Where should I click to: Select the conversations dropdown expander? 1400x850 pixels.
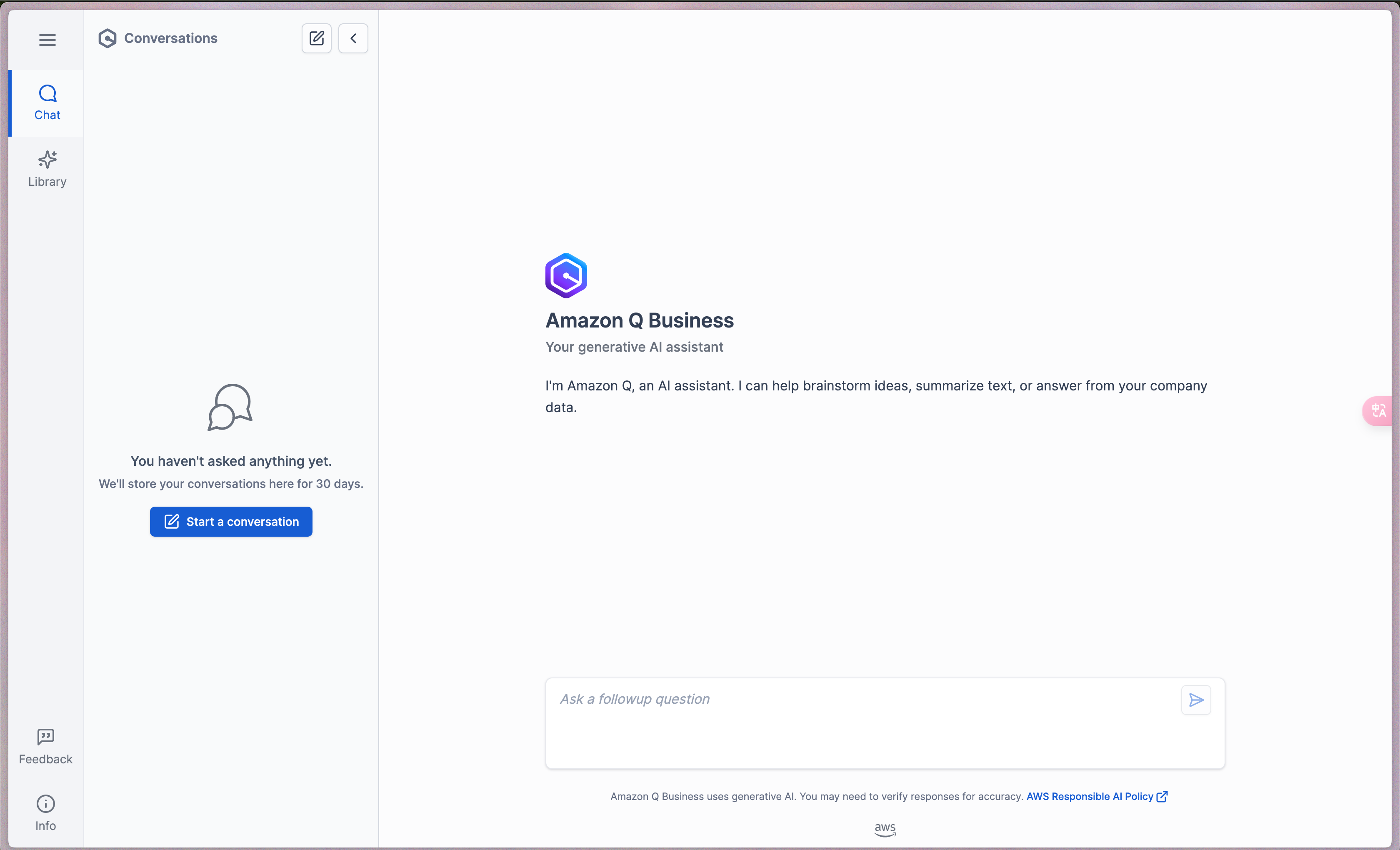click(354, 38)
